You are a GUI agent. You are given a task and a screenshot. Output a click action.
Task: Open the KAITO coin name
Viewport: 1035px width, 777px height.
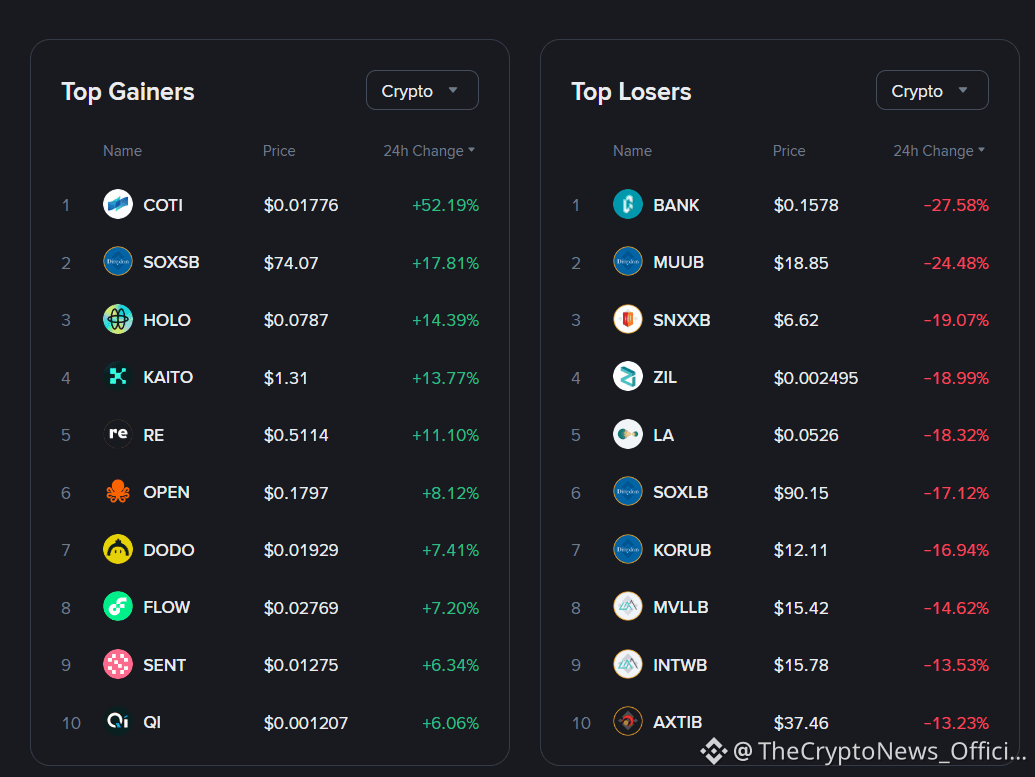(168, 378)
